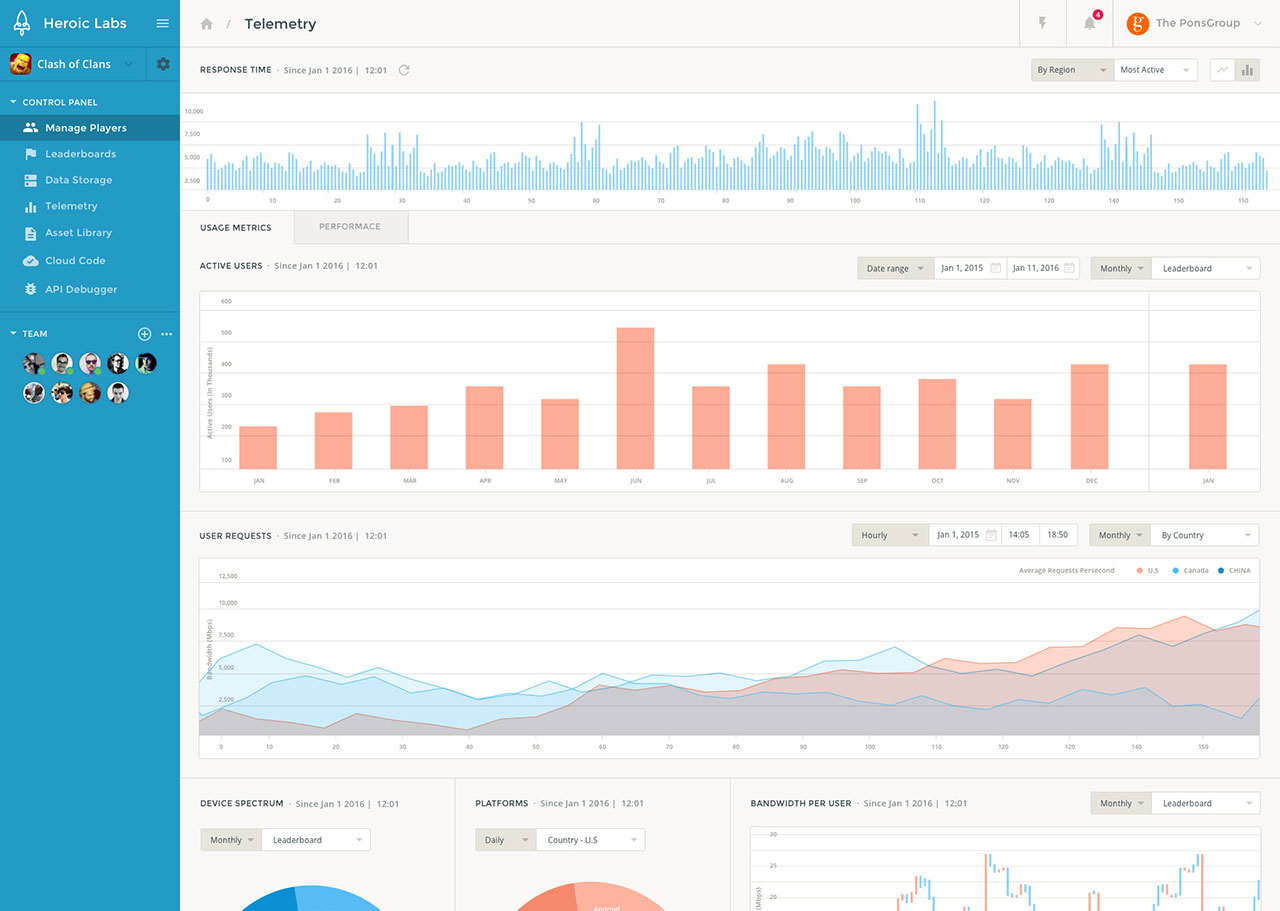Go to Cloud Code in sidebar
The height and width of the screenshot is (911, 1280).
75,261
